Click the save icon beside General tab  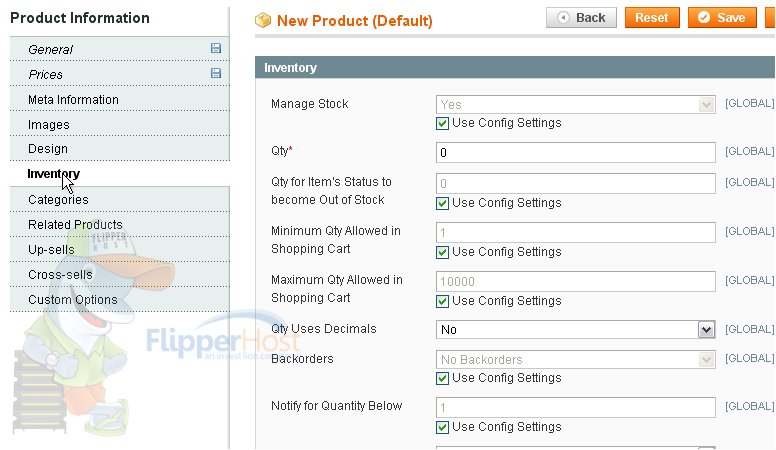click(216, 48)
